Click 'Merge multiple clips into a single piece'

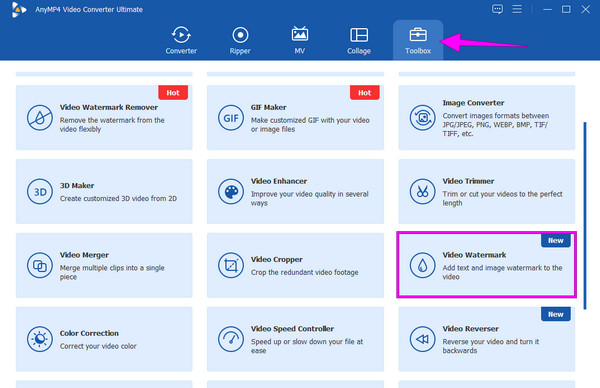112,272
